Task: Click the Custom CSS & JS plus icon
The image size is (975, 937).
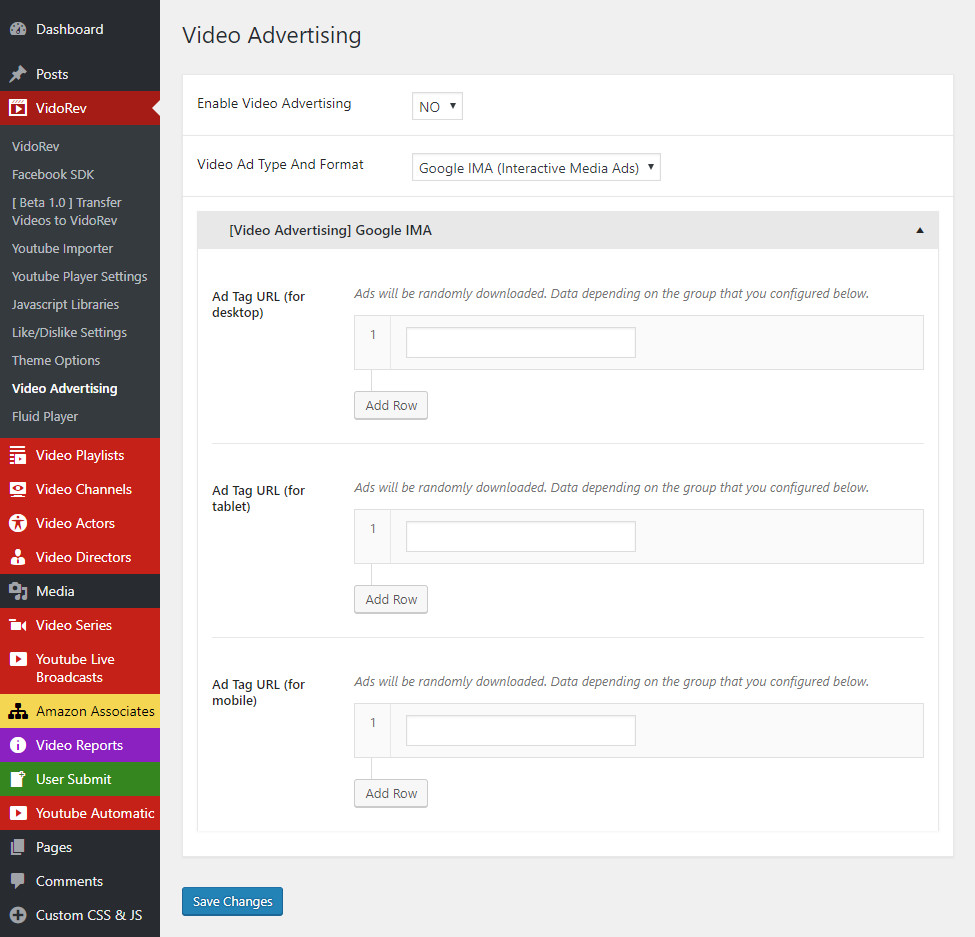Action: (18, 916)
